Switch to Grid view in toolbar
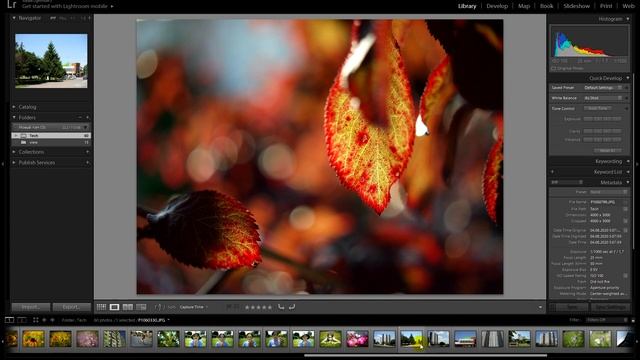640x360 pixels. [101, 307]
